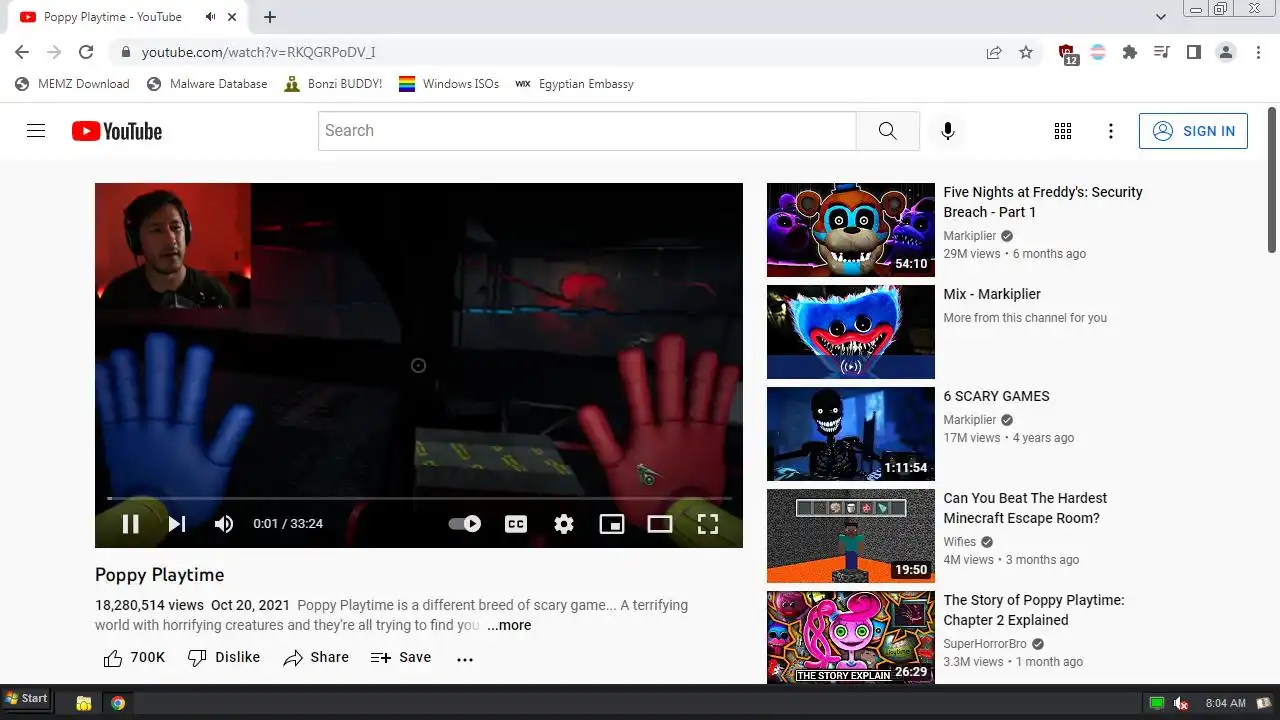View site information lock icon
The image size is (1280, 720).
[x=125, y=52]
